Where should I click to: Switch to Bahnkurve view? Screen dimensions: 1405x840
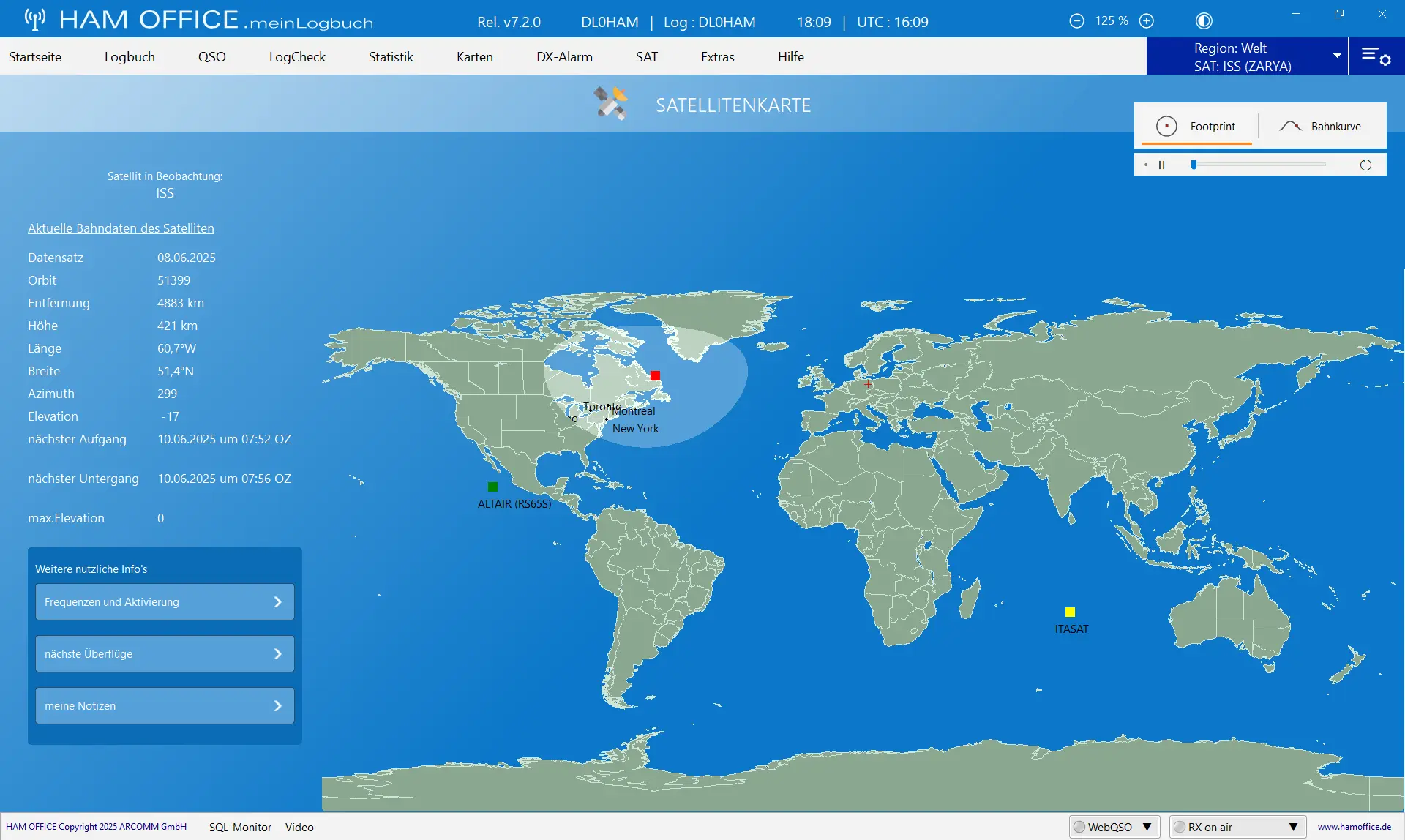pos(1321,127)
